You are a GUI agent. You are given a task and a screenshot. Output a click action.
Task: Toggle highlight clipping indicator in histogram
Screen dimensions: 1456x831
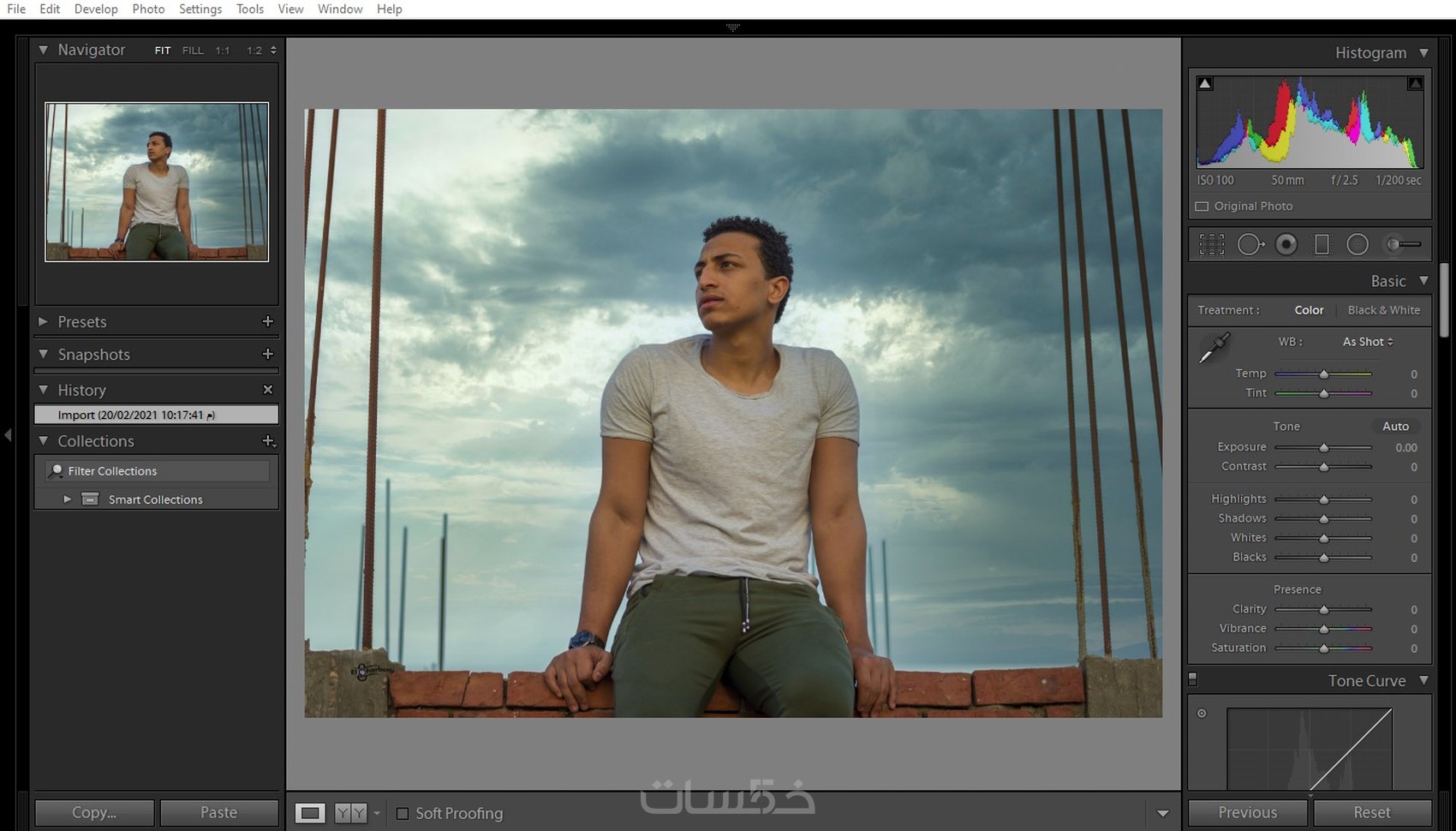pyautogui.click(x=1415, y=83)
